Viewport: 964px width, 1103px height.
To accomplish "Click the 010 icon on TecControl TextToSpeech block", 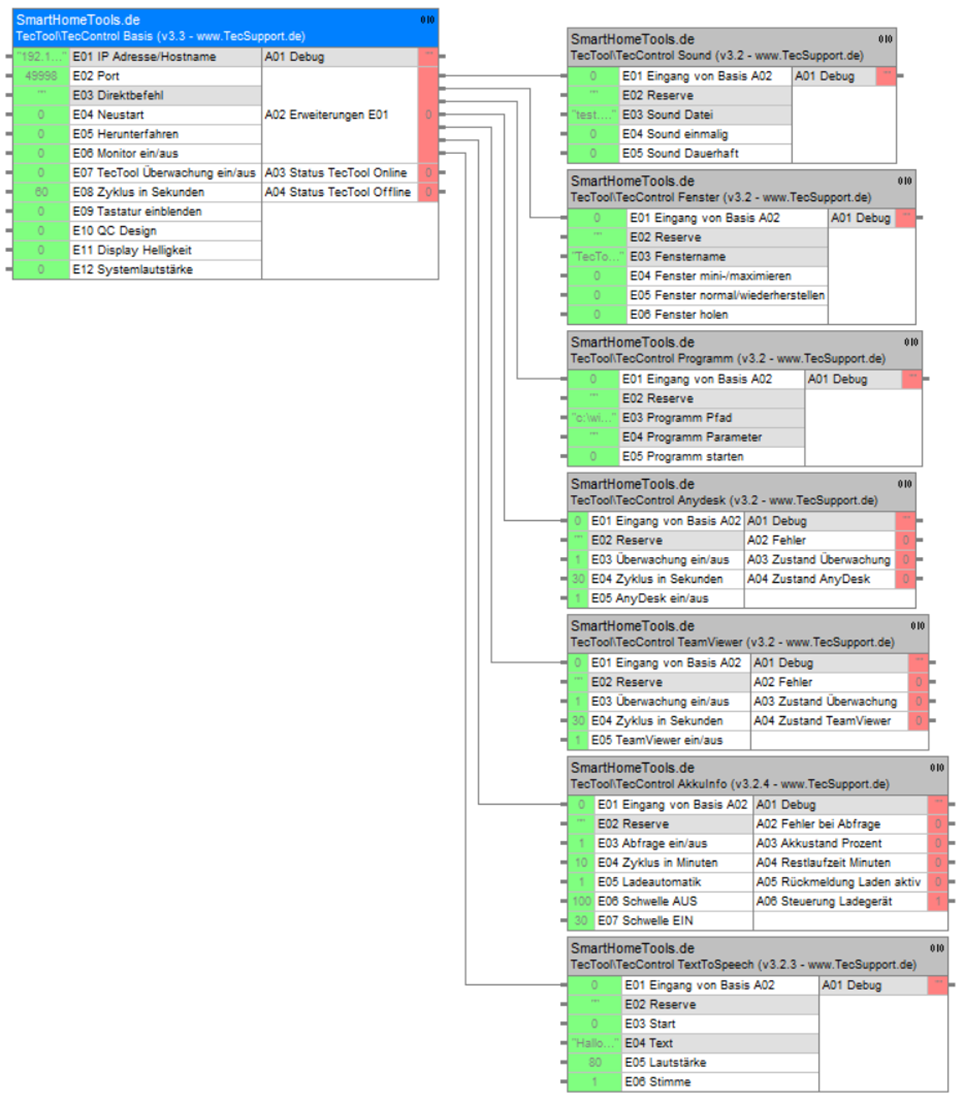I will pos(937,949).
